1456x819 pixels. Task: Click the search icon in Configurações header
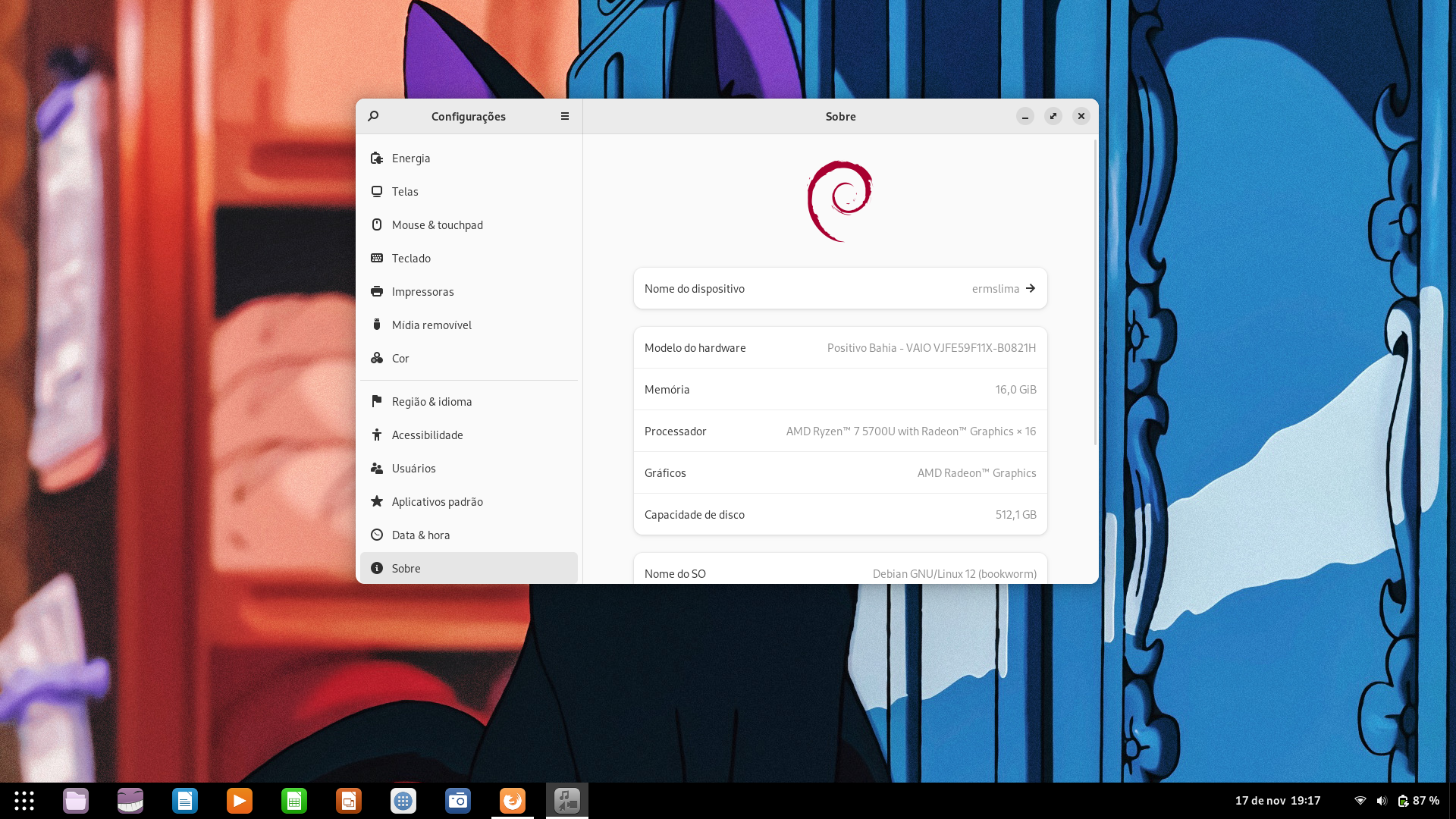coord(373,116)
